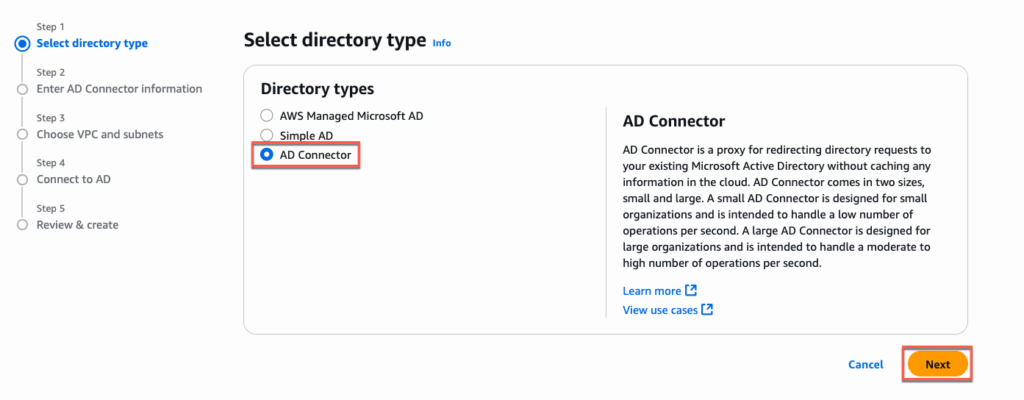Open the View use cases link text

pyautogui.click(x=660, y=310)
